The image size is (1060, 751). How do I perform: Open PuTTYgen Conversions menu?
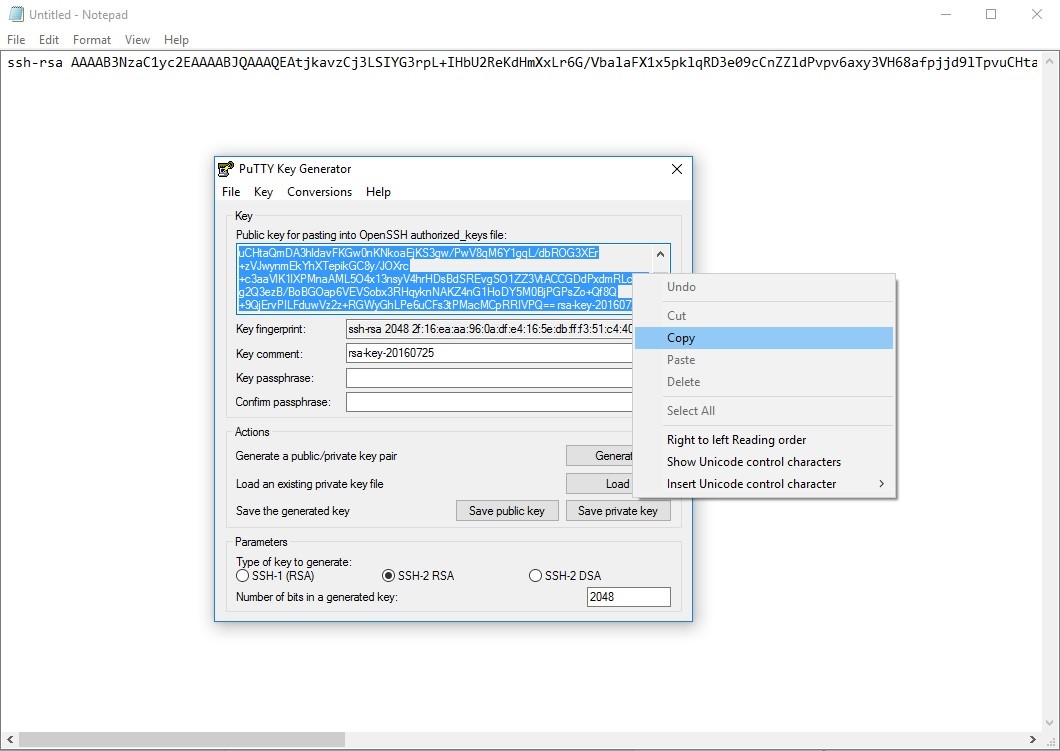tap(319, 192)
